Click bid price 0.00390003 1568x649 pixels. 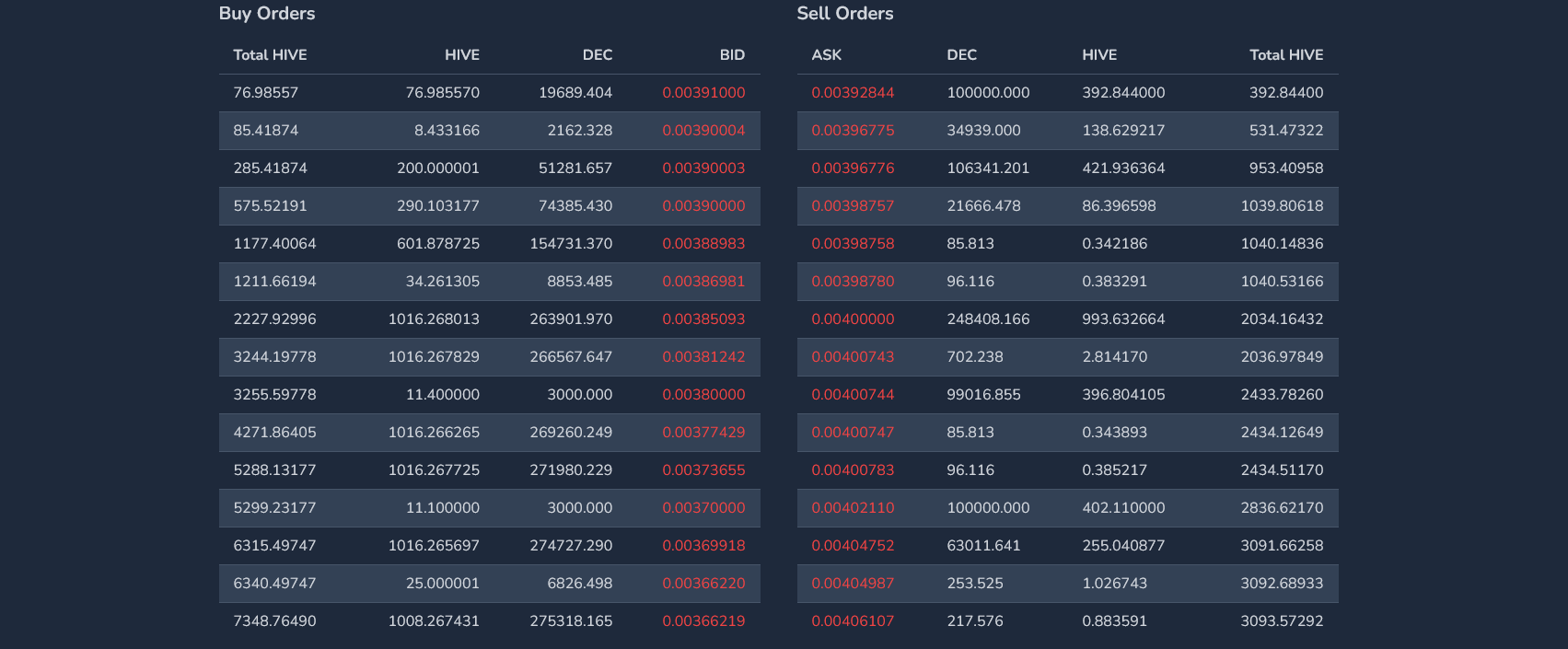click(703, 168)
